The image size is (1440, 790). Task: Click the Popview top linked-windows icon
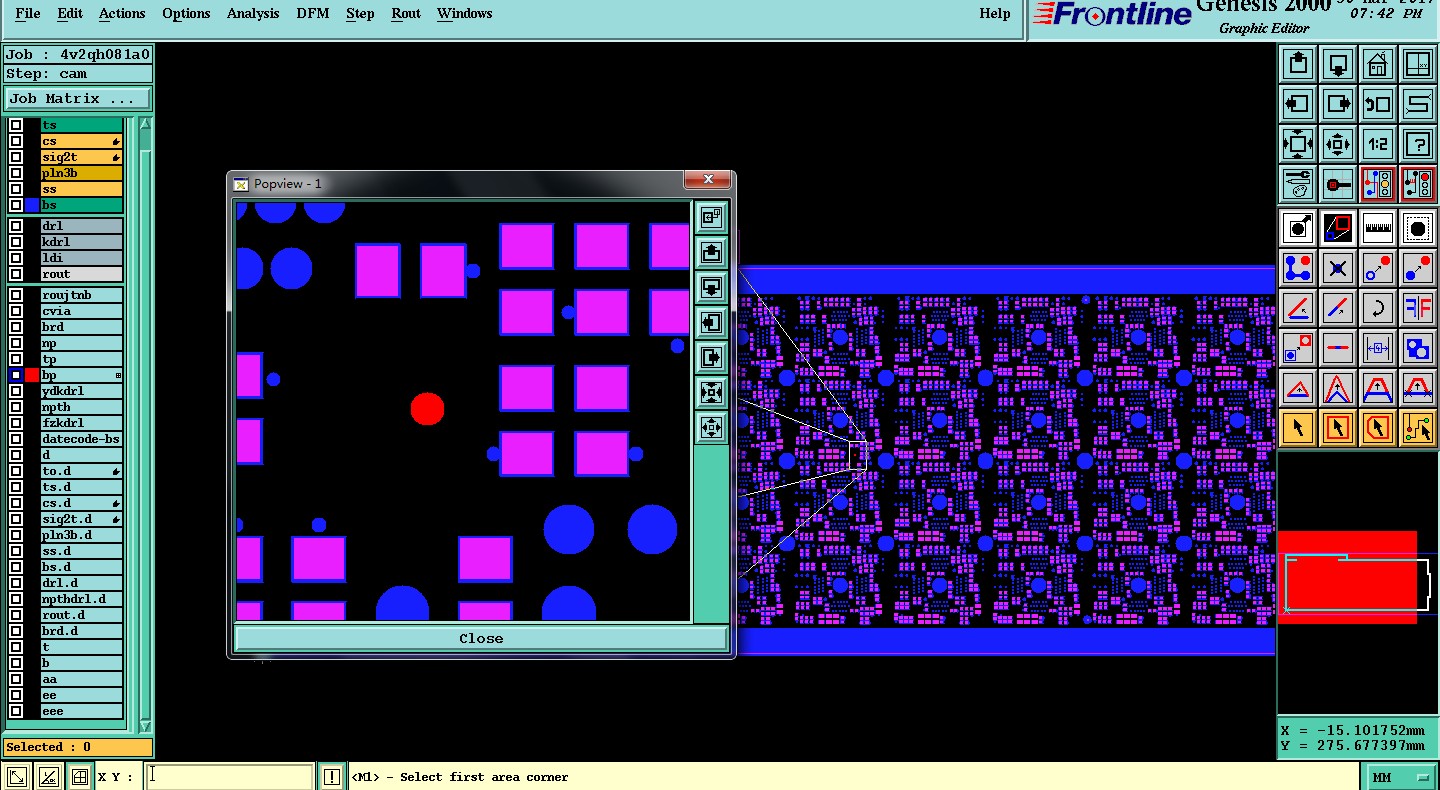711,217
